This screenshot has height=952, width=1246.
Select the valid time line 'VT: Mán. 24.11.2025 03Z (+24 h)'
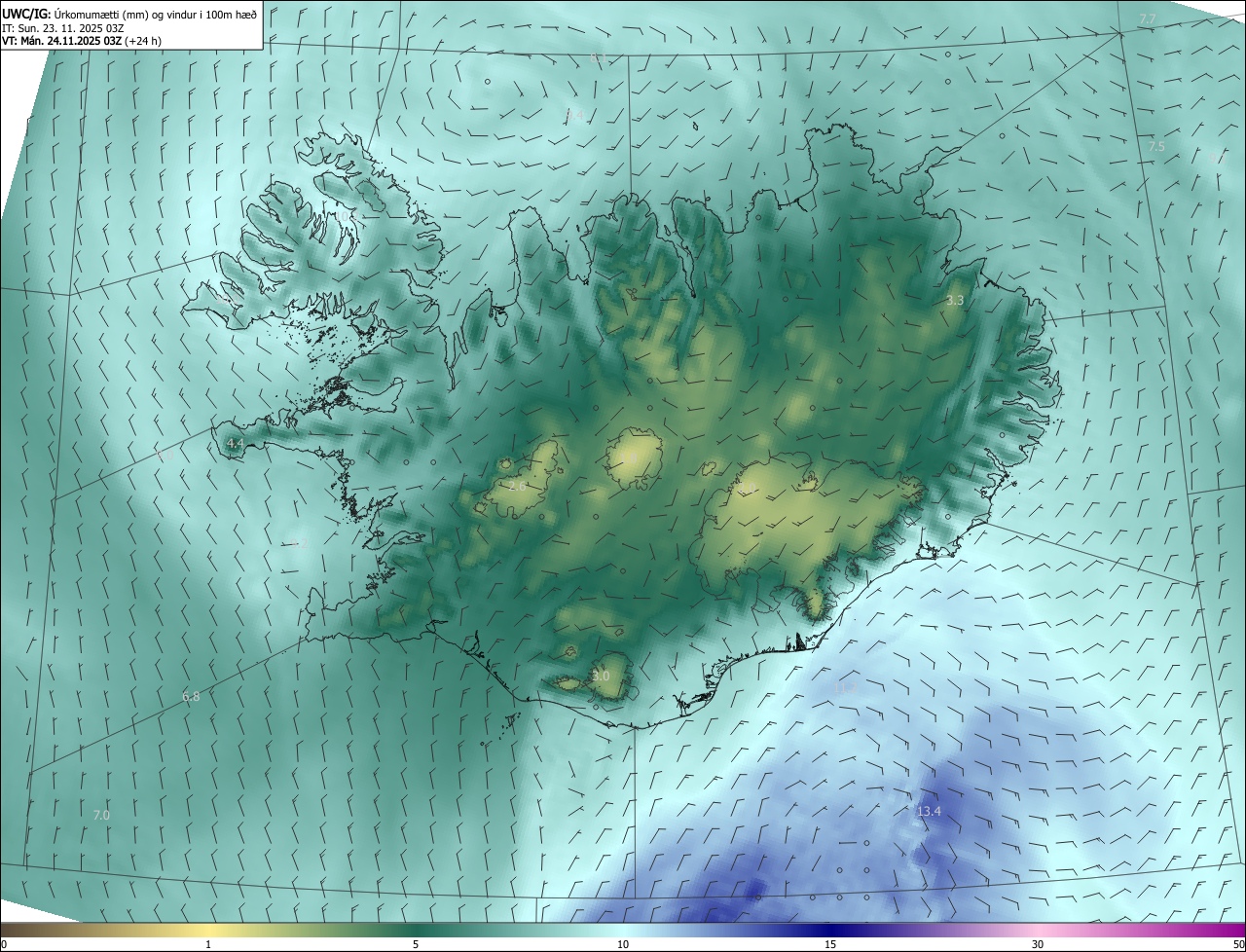point(84,41)
